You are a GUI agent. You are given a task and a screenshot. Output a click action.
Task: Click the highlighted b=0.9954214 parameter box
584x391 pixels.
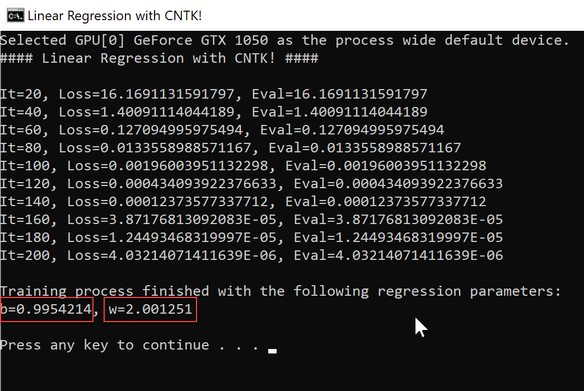pyautogui.click(x=46, y=309)
